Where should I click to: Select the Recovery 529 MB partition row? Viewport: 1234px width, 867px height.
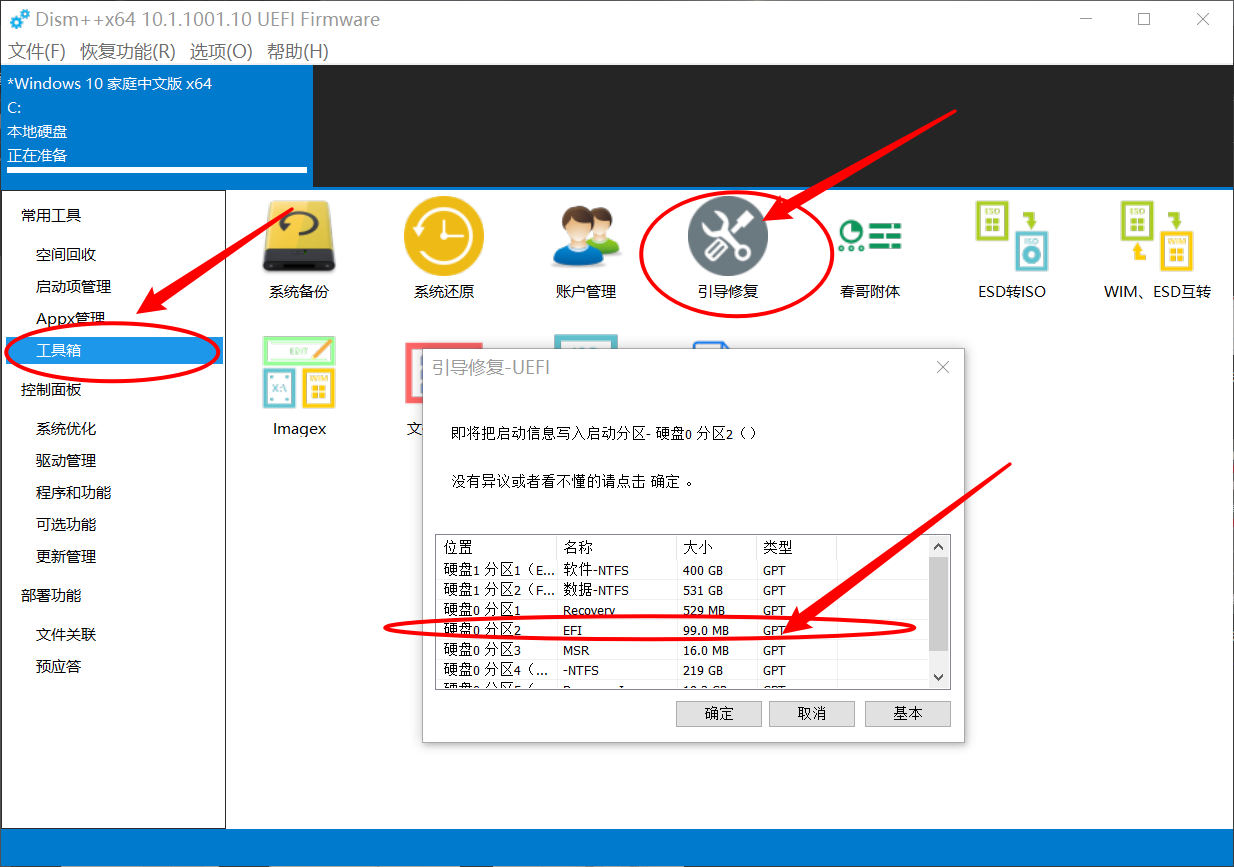click(x=683, y=610)
